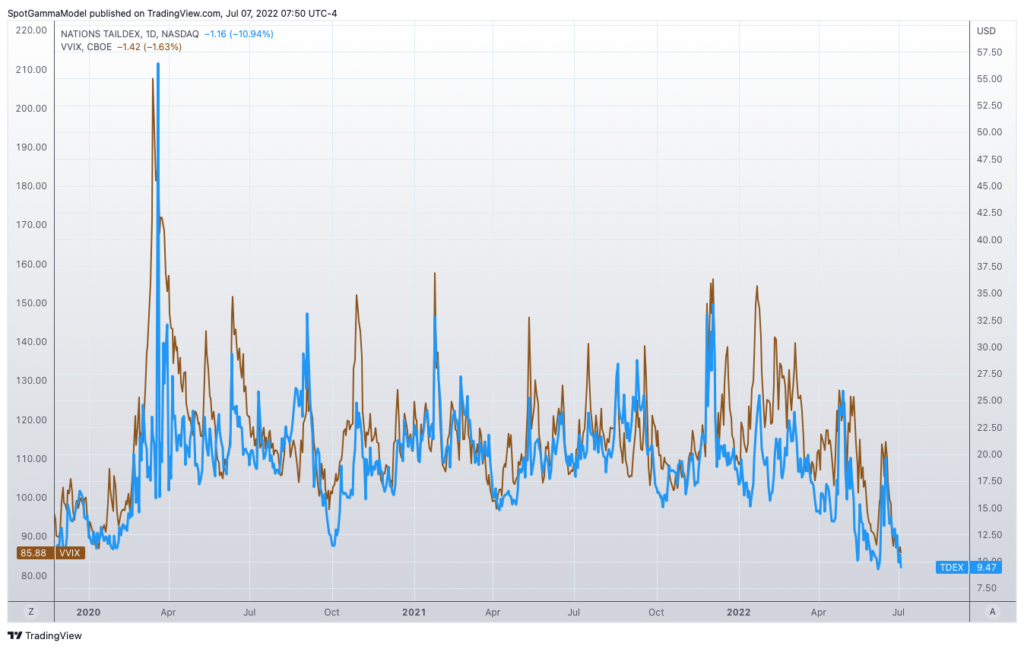
Task: Click the brown 85.88 price value tag
Action: (x=34, y=553)
